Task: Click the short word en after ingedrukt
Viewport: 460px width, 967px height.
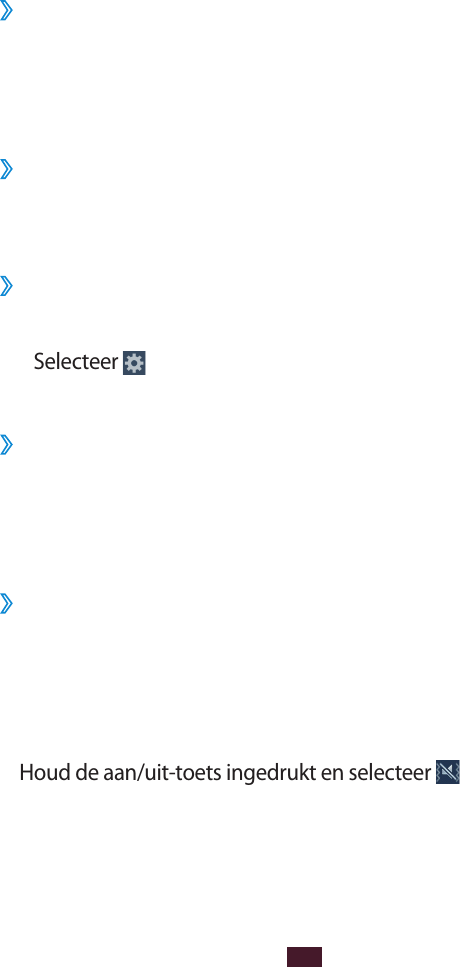Action: point(332,774)
